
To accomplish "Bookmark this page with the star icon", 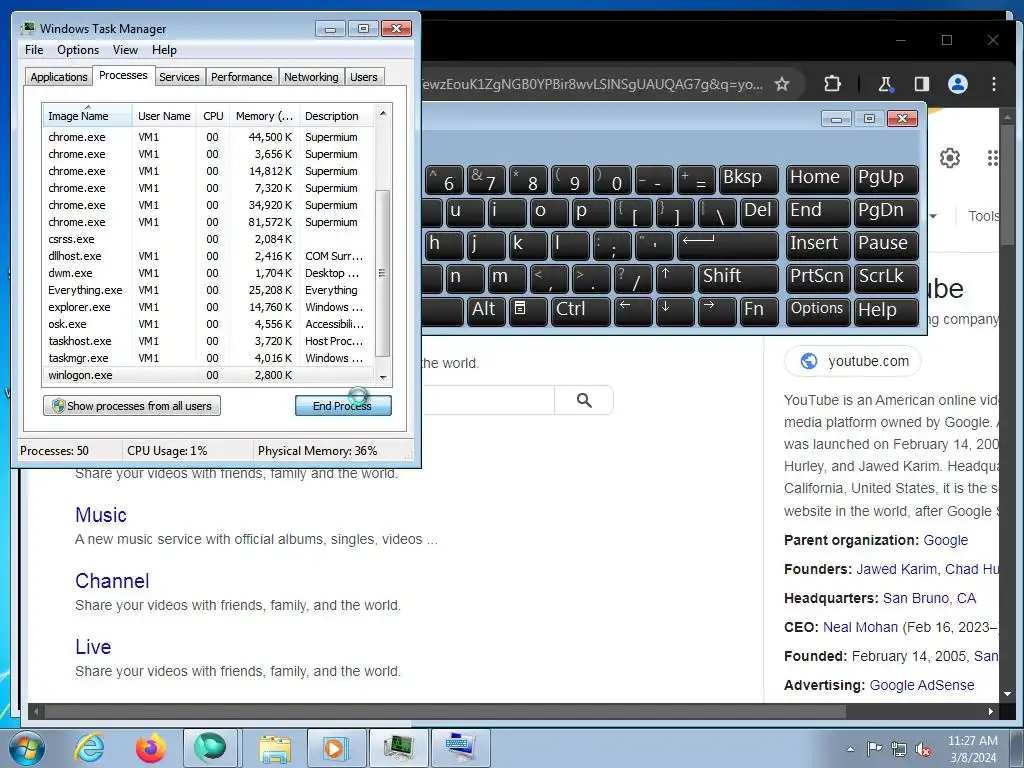I will tap(782, 84).
